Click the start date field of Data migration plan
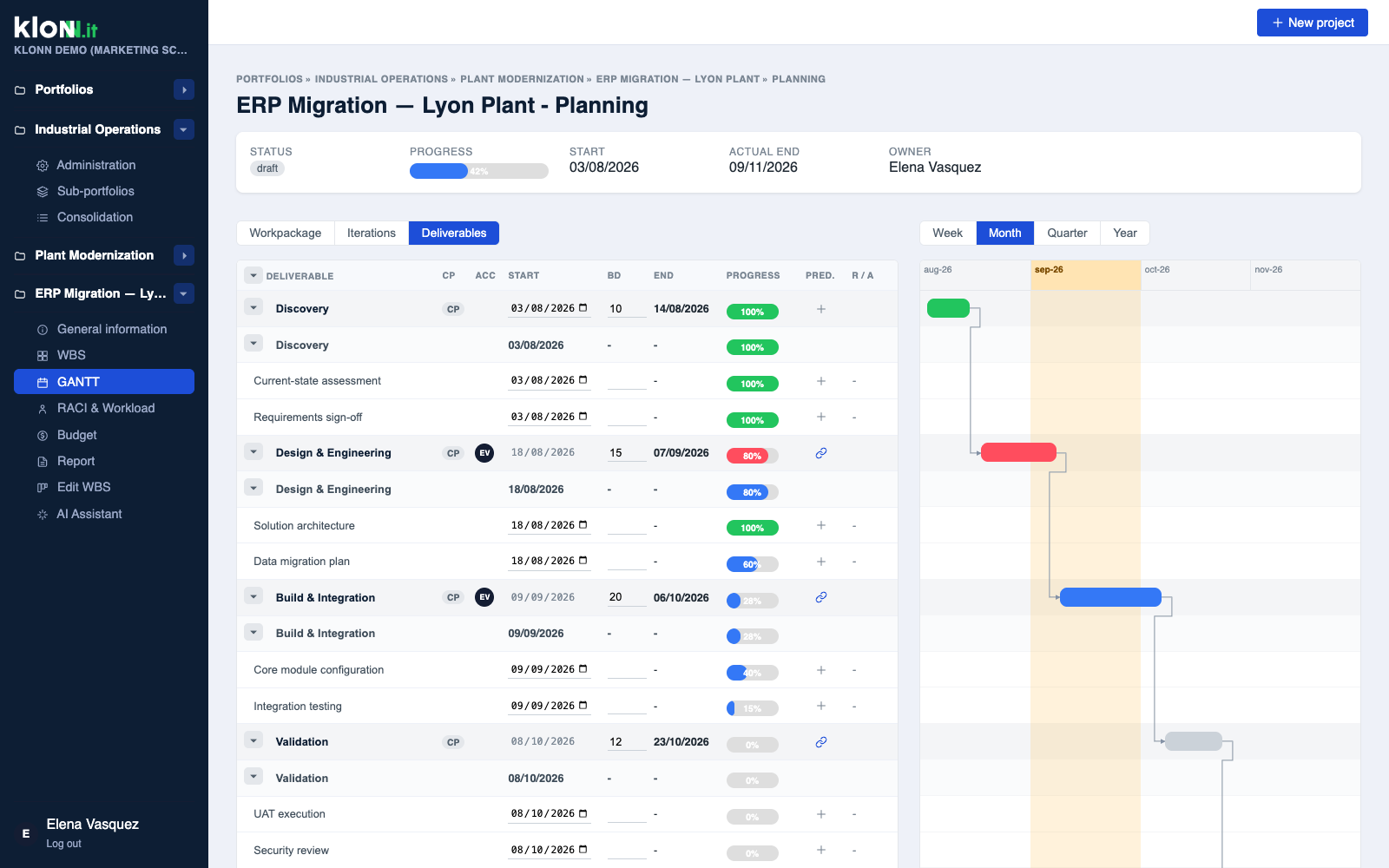 550,561
